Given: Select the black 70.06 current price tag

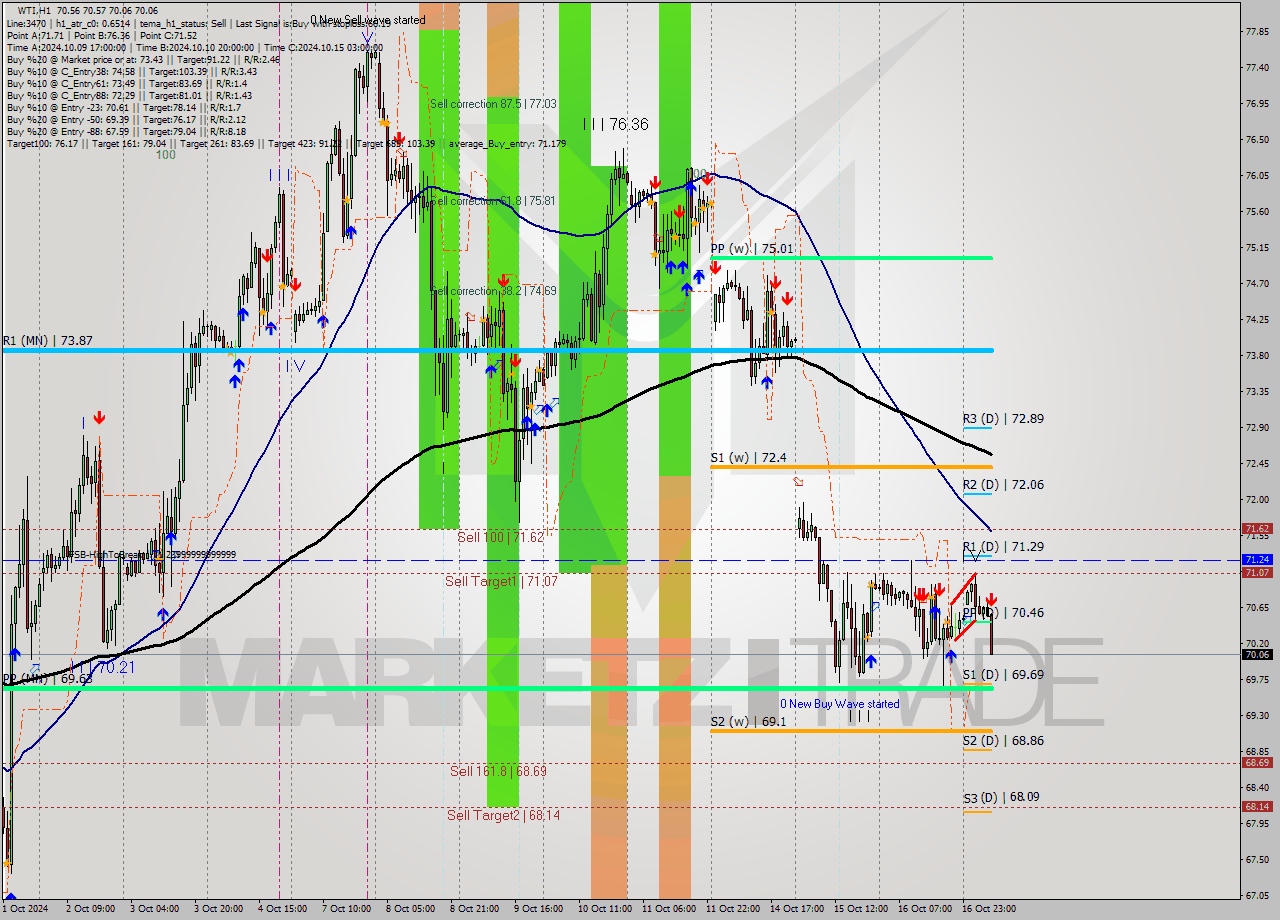Looking at the screenshot, I should pyautogui.click(x=1257, y=655).
